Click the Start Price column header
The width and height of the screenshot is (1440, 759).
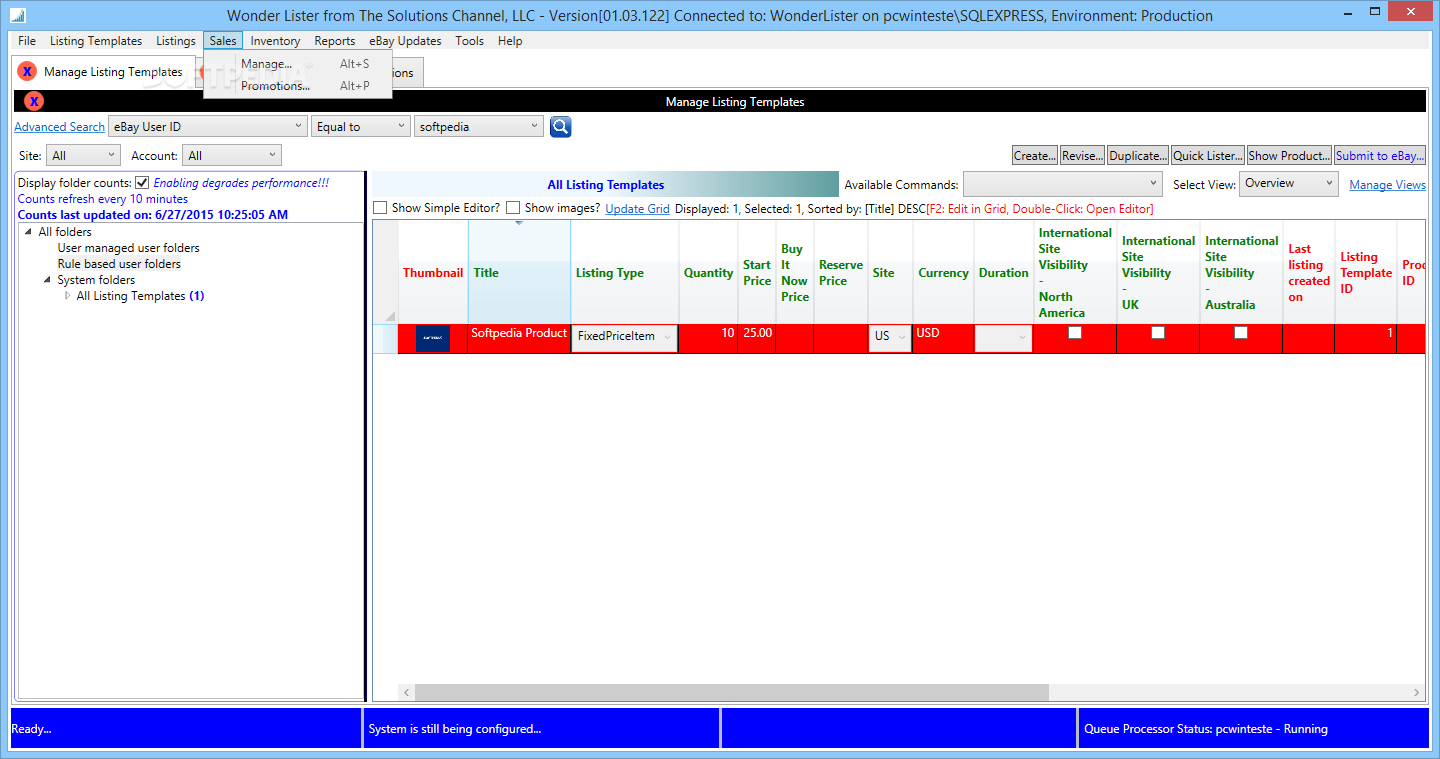[x=757, y=272]
